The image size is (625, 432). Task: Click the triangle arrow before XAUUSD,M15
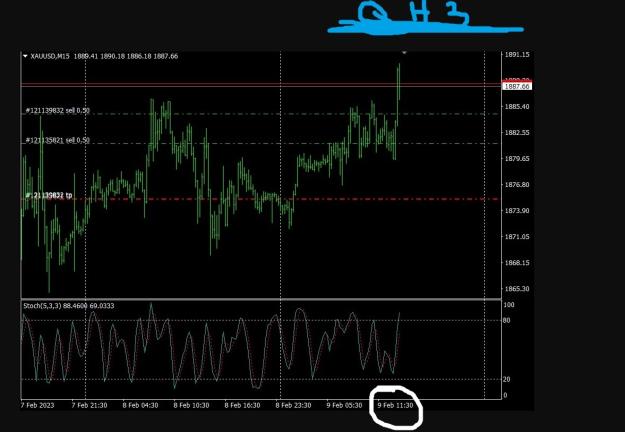pos(25,56)
